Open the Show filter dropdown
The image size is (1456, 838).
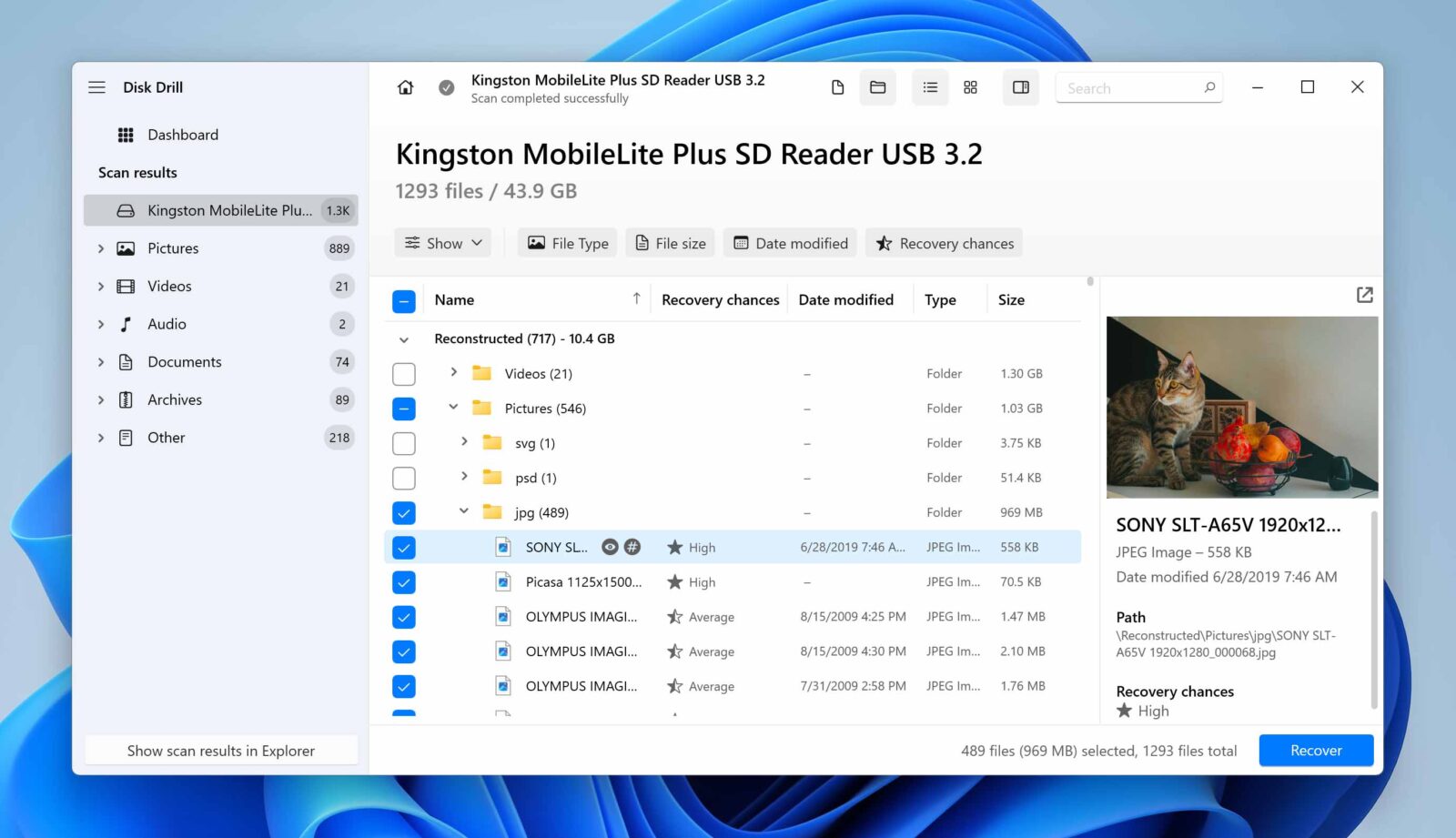point(442,242)
